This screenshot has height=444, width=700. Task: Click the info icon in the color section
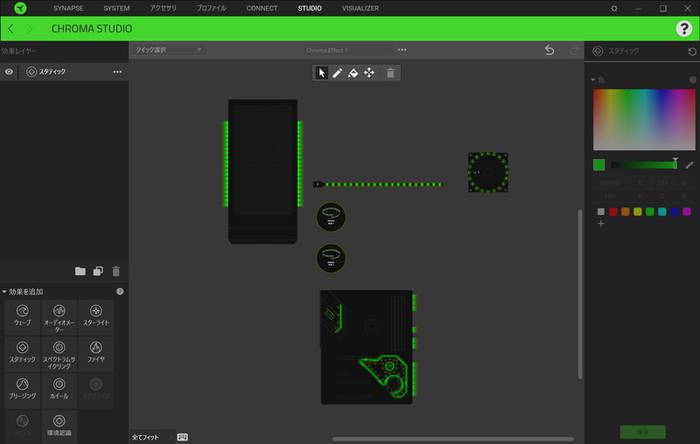(x=692, y=80)
